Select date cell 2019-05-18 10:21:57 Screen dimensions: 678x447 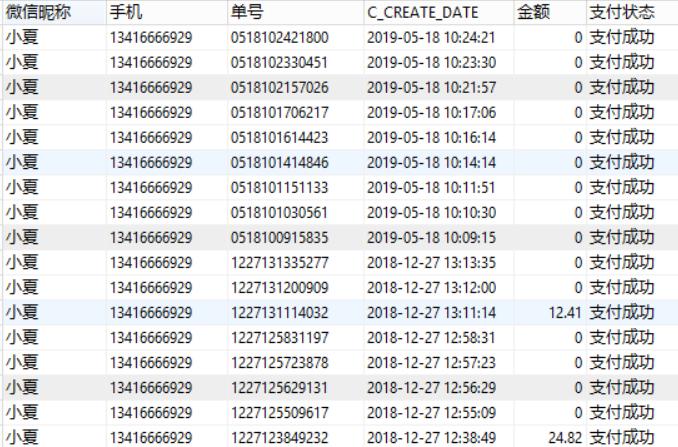(431, 88)
